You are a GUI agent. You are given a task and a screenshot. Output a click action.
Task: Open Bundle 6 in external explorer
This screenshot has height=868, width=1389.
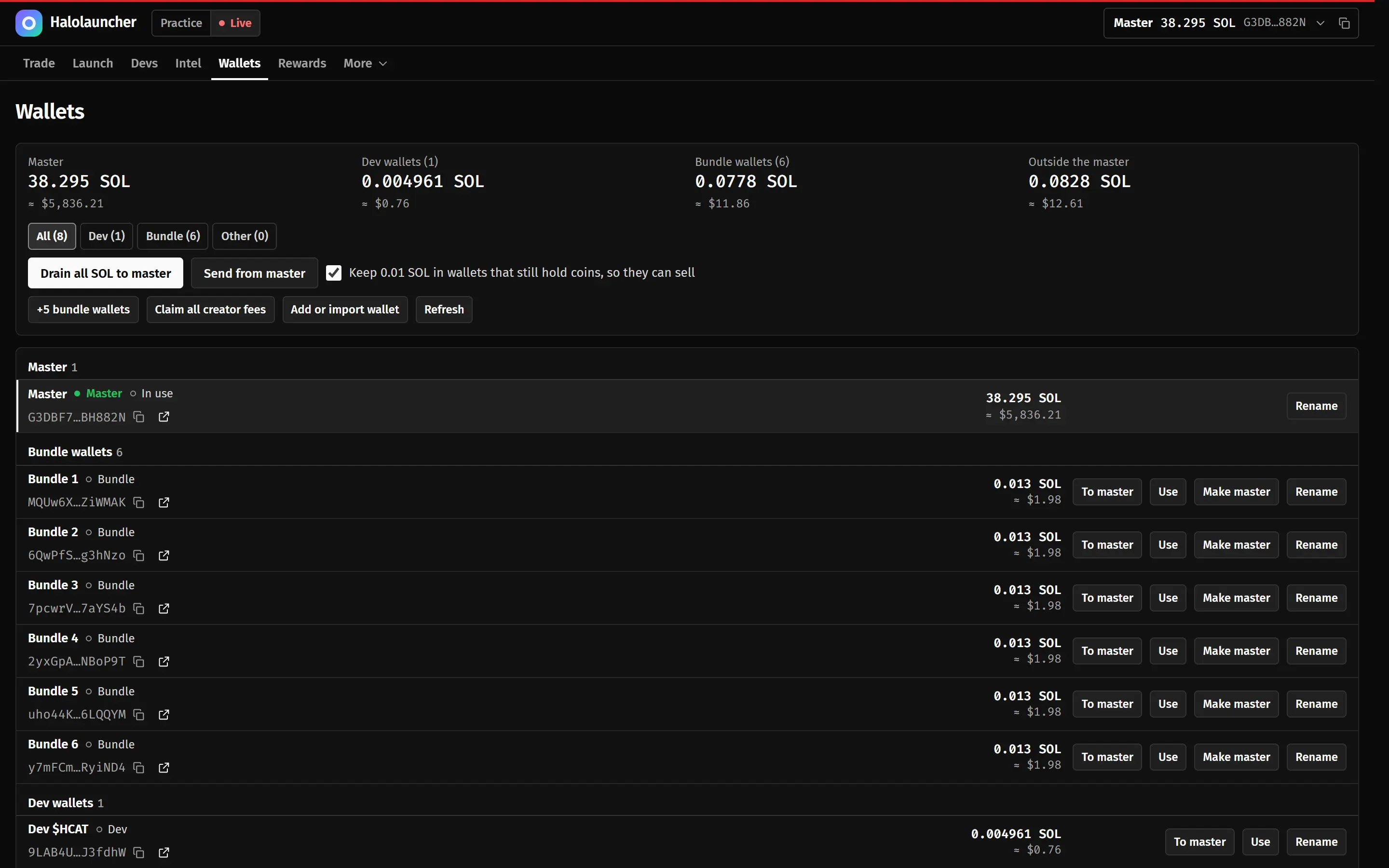pos(163,768)
